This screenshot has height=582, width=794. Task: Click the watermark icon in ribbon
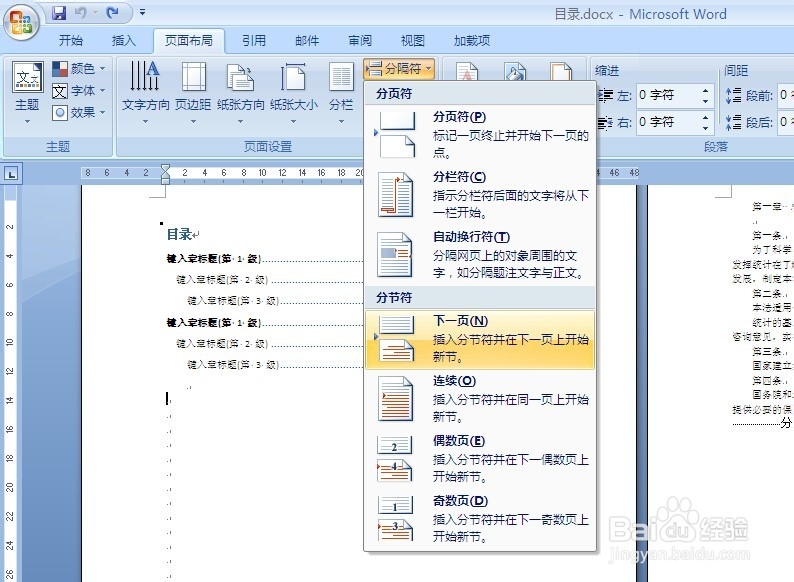[x=467, y=71]
